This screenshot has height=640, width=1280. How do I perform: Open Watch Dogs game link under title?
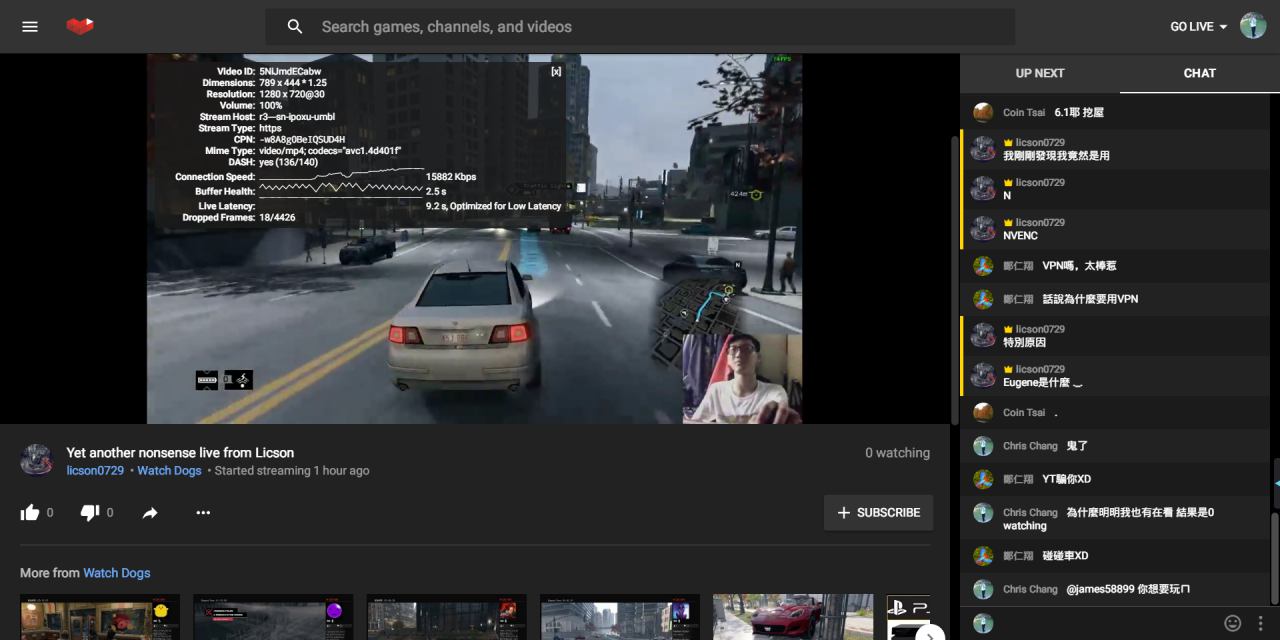click(x=169, y=471)
